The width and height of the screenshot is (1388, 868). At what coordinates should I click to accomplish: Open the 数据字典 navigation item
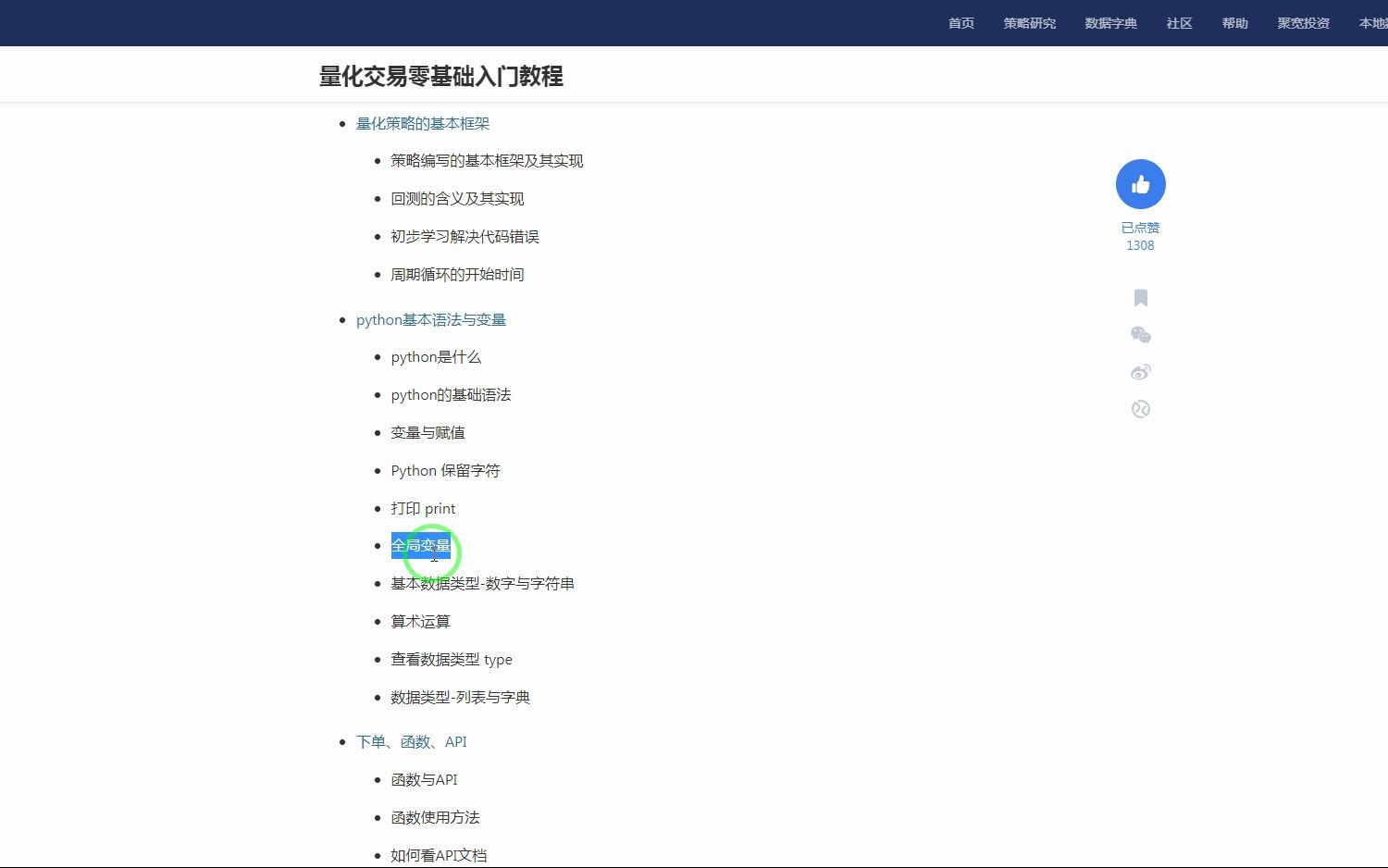pos(1111,23)
